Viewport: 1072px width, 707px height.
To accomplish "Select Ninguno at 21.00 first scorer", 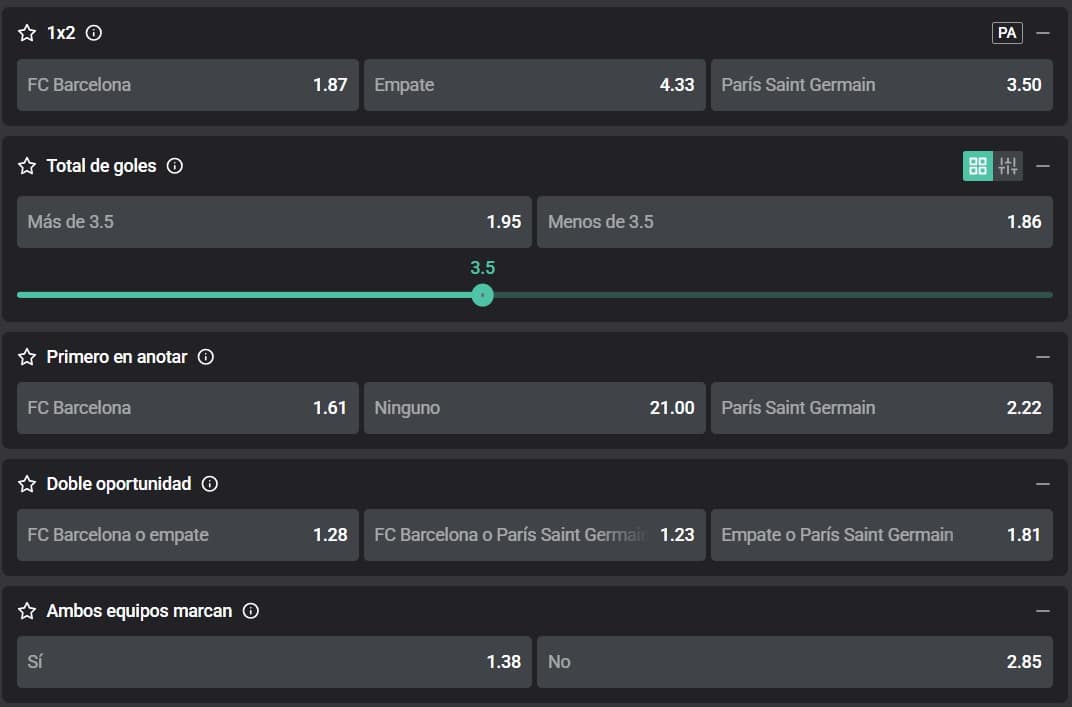I will [x=534, y=408].
